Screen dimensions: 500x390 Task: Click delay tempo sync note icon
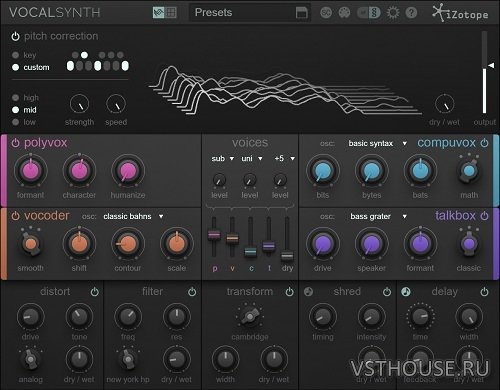[406, 292]
